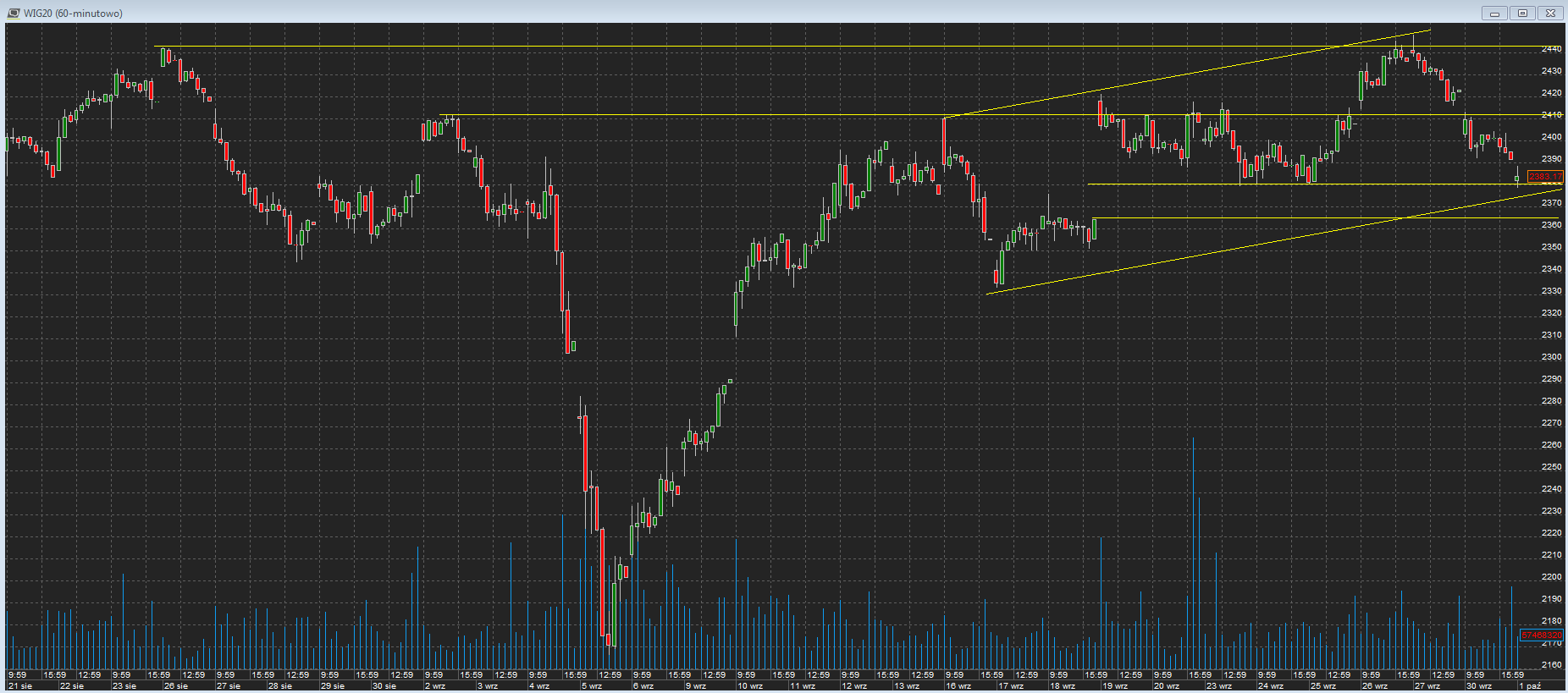Click the 2270 price axis label
This screenshot has width=1568, height=693.
click(1552, 423)
